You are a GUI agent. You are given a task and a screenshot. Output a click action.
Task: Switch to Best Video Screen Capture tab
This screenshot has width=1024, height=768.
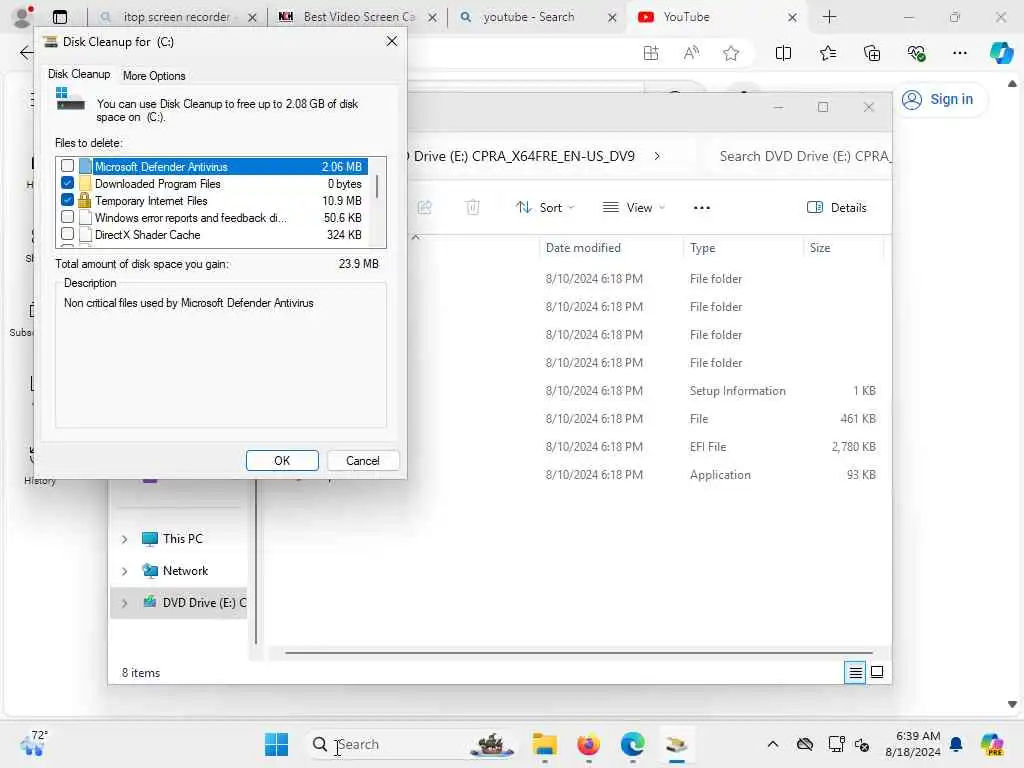pyautogui.click(x=358, y=17)
